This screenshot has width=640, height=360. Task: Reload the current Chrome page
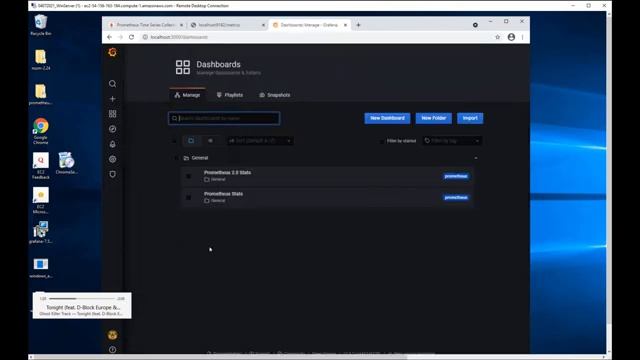pyautogui.click(x=131, y=37)
